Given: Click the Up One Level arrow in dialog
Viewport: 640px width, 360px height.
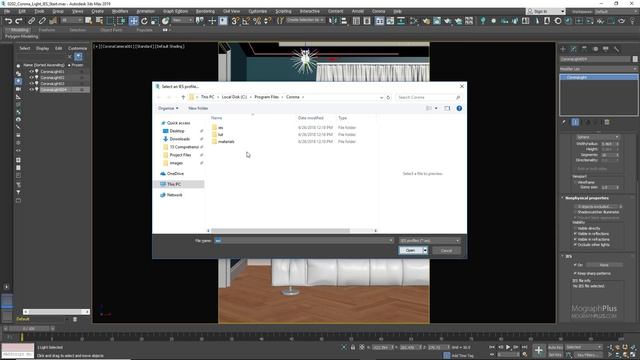Looking at the screenshot, I should [x=183, y=97].
